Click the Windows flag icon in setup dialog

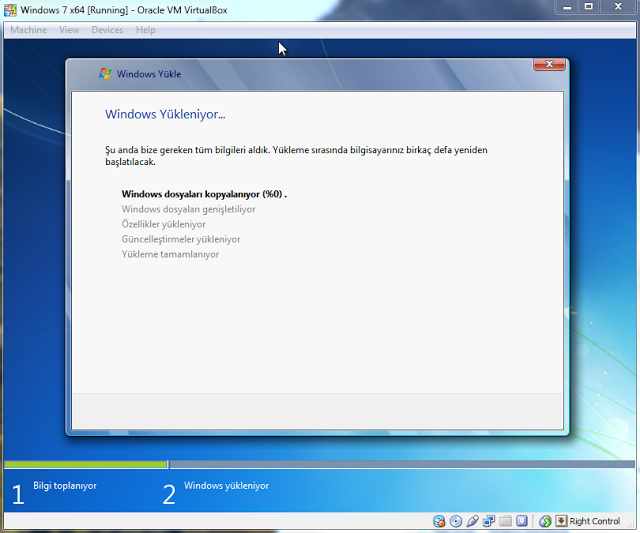105,74
